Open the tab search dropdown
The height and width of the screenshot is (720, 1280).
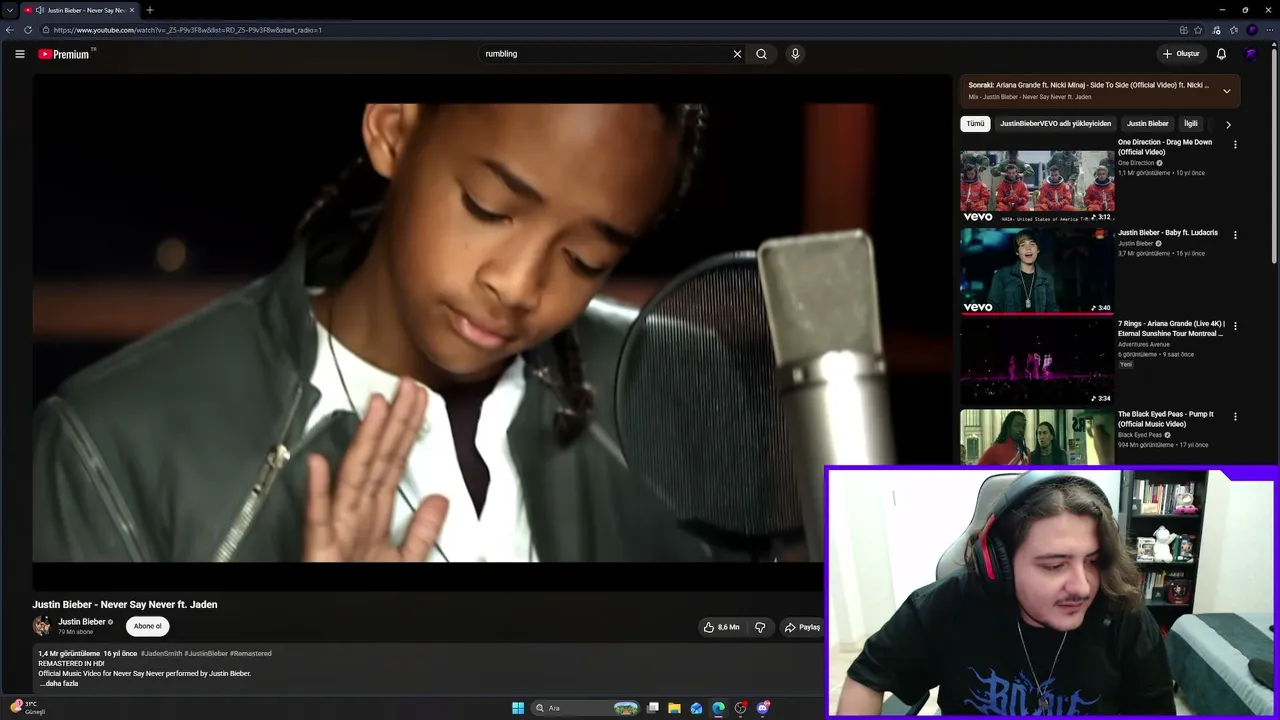coord(10,10)
